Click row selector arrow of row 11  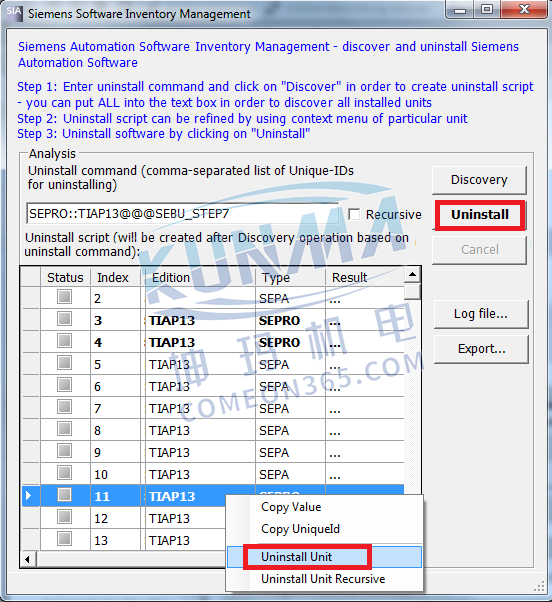point(30,496)
